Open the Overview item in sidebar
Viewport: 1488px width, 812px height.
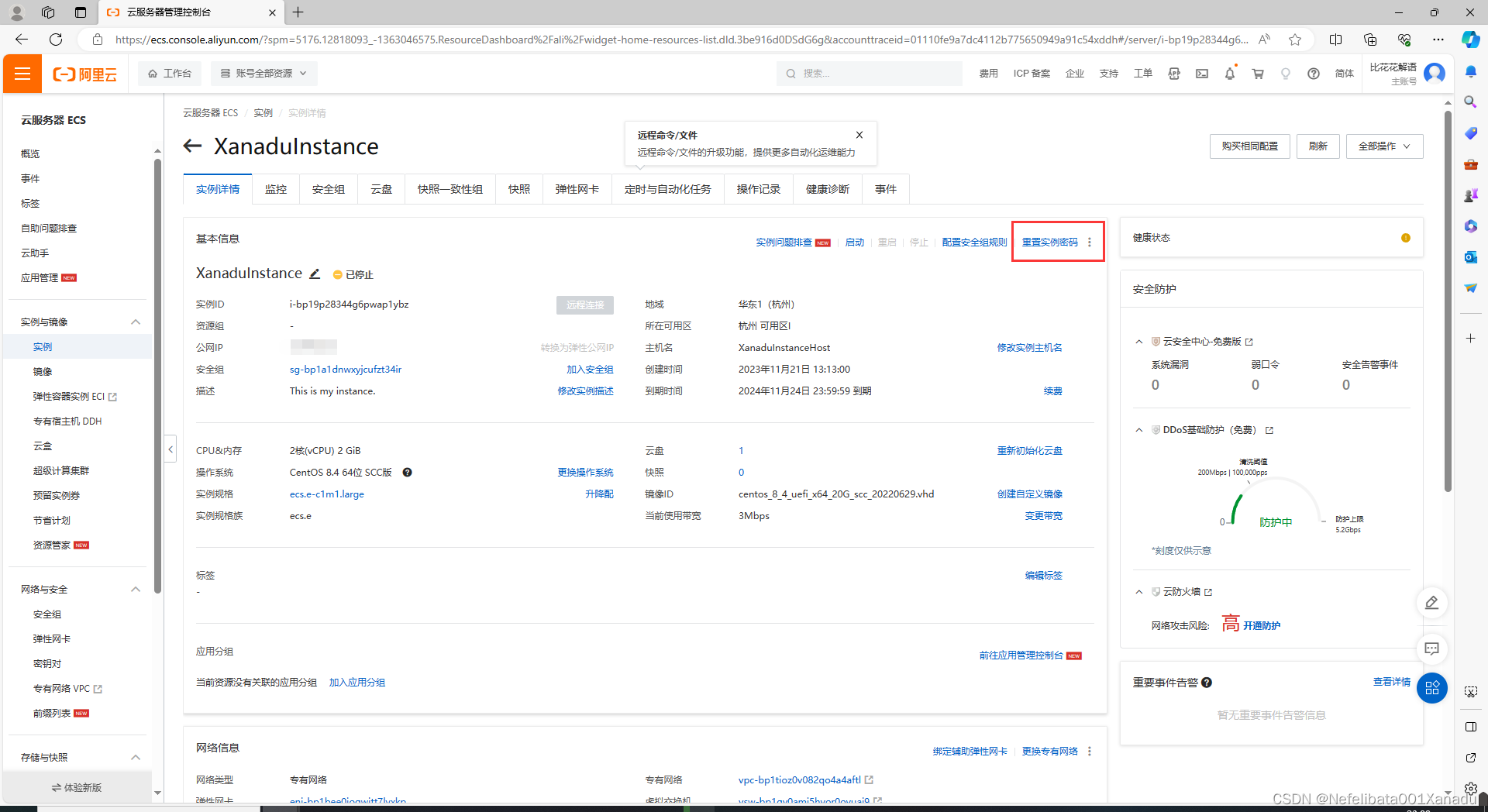click(x=30, y=154)
